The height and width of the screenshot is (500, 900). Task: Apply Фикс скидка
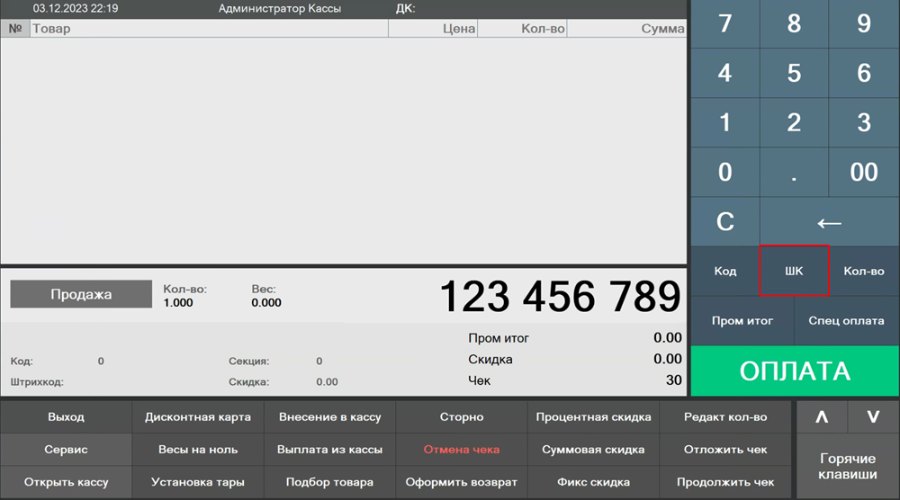[x=593, y=482]
